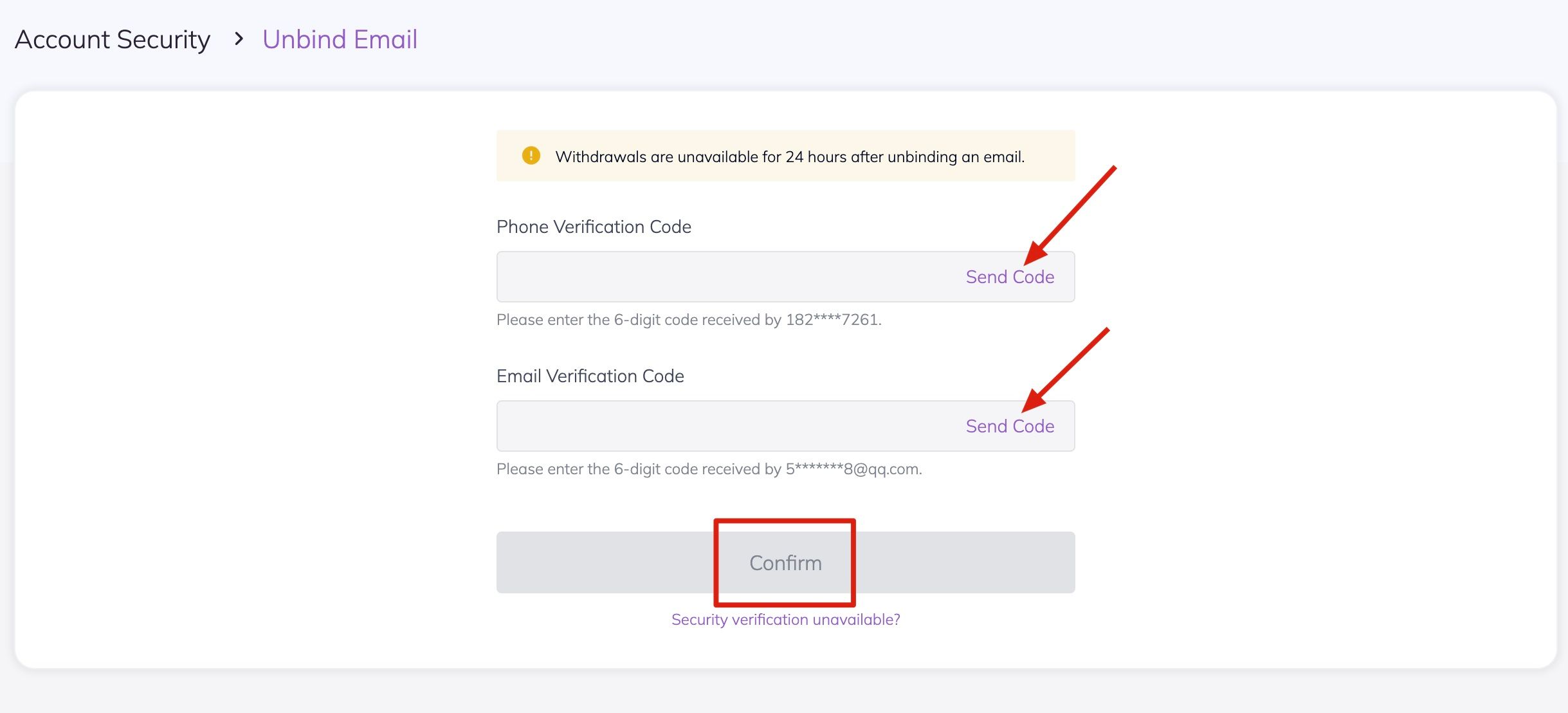Focus the Phone Verification Code input field
The height and width of the screenshot is (713, 1568).
727,277
